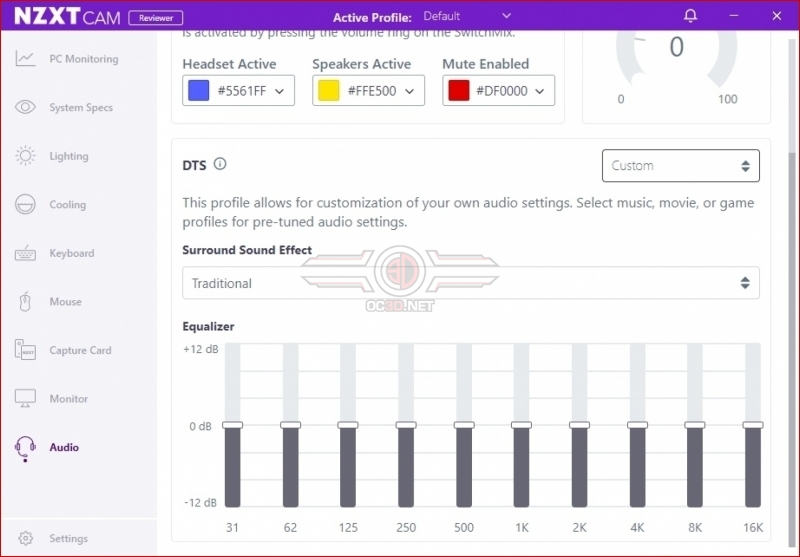Select the Audio label in sidebar
800x557 pixels.
(x=64, y=447)
